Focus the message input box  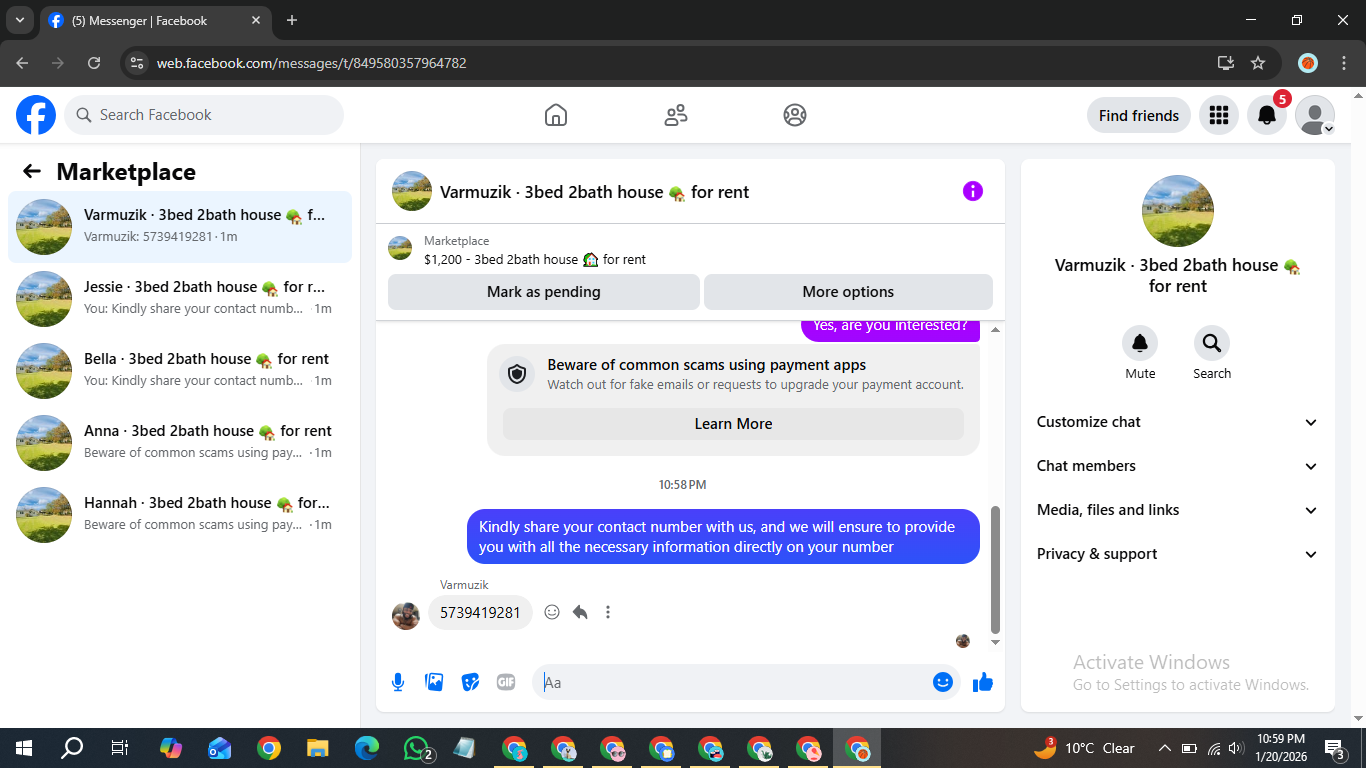point(734,682)
